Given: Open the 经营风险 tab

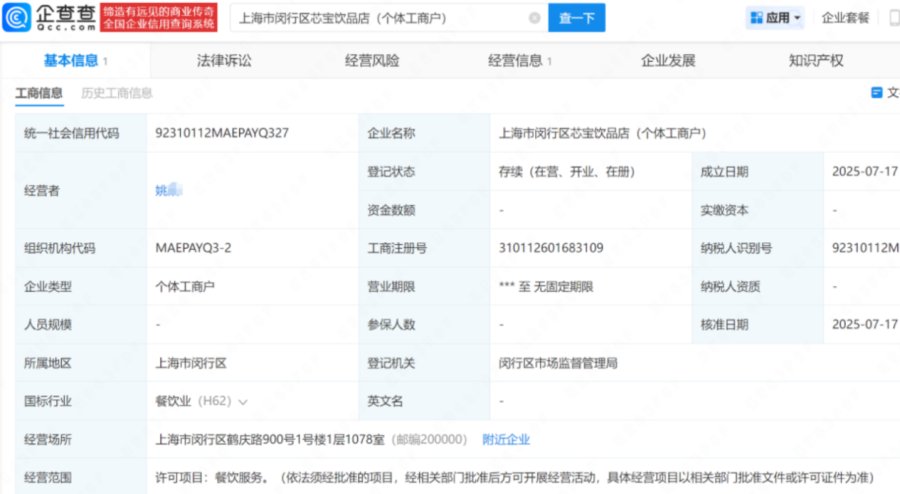Looking at the screenshot, I should [372, 60].
